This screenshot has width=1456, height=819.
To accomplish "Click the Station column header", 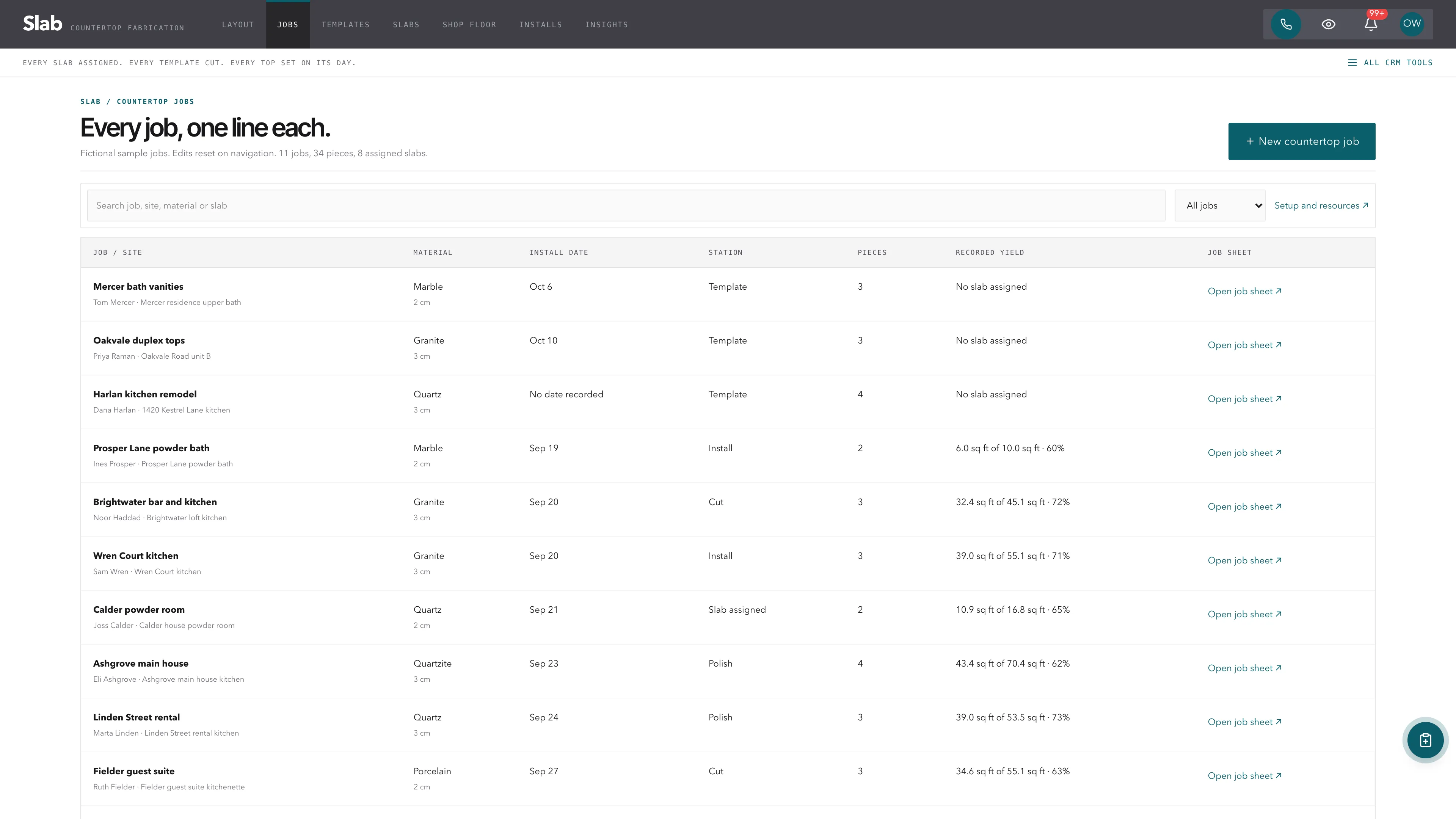I will (x=725, y=253).
